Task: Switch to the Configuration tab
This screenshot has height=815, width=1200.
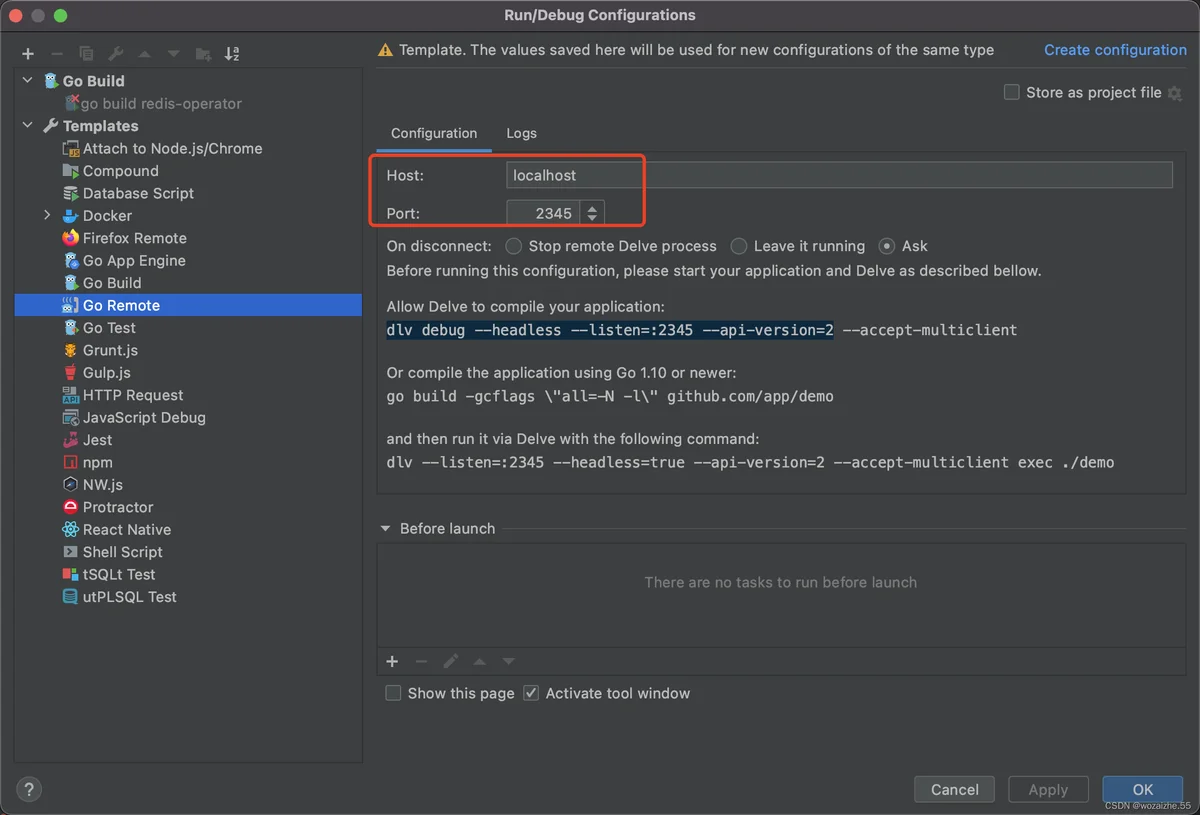Action: tap(434, 133)
